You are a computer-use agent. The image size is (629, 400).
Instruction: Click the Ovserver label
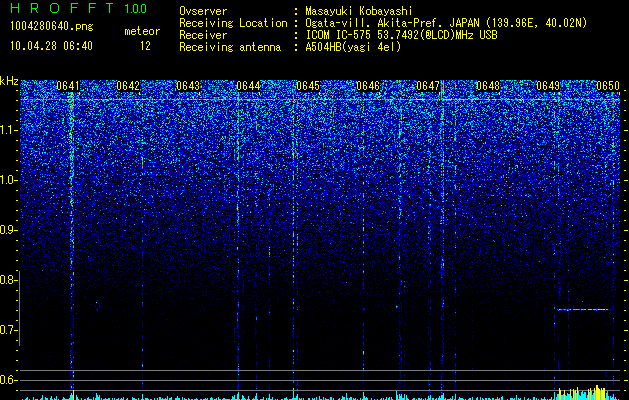(x=203, y=11)
